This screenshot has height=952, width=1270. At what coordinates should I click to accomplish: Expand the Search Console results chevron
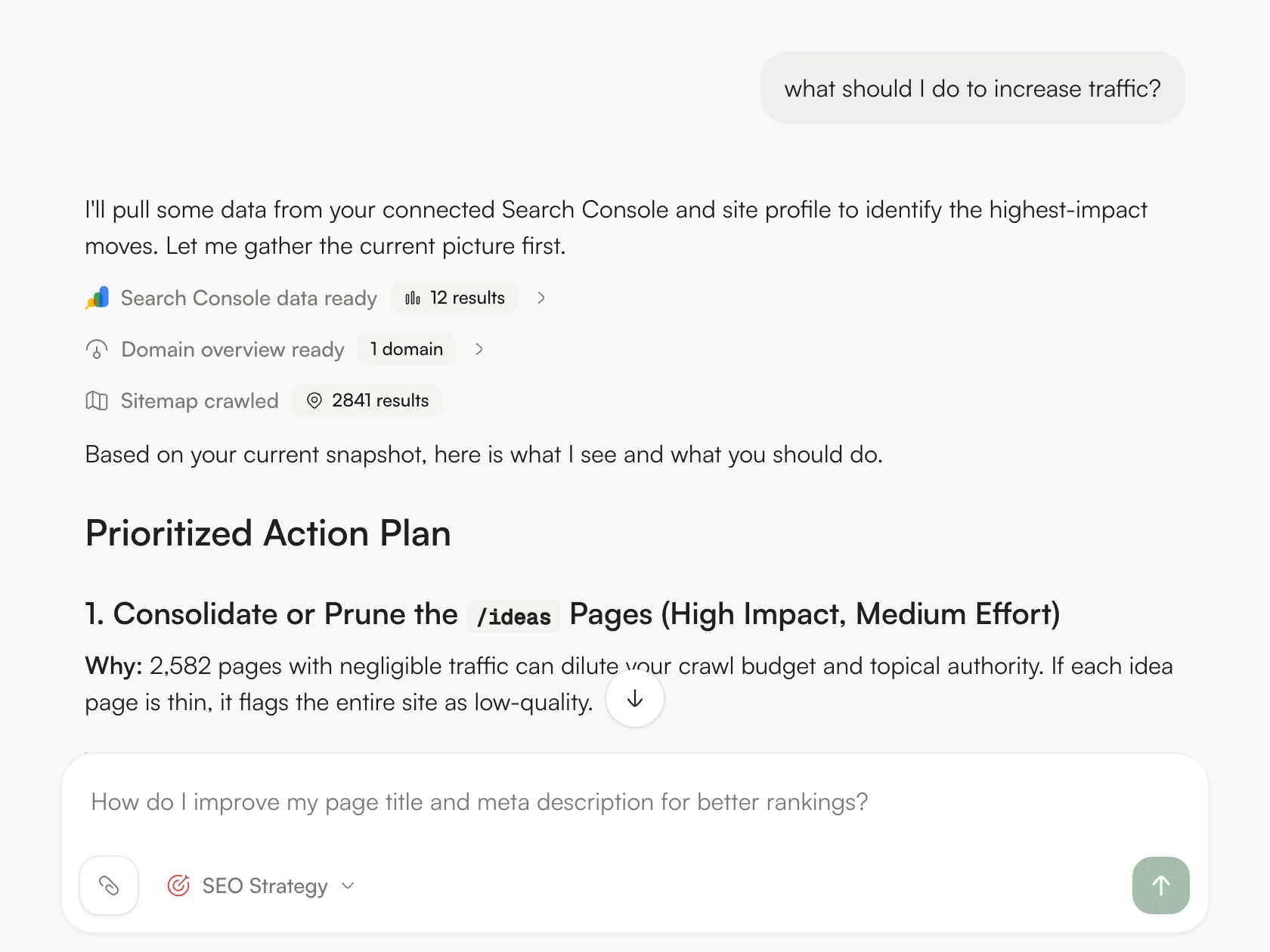pos(541,298)
